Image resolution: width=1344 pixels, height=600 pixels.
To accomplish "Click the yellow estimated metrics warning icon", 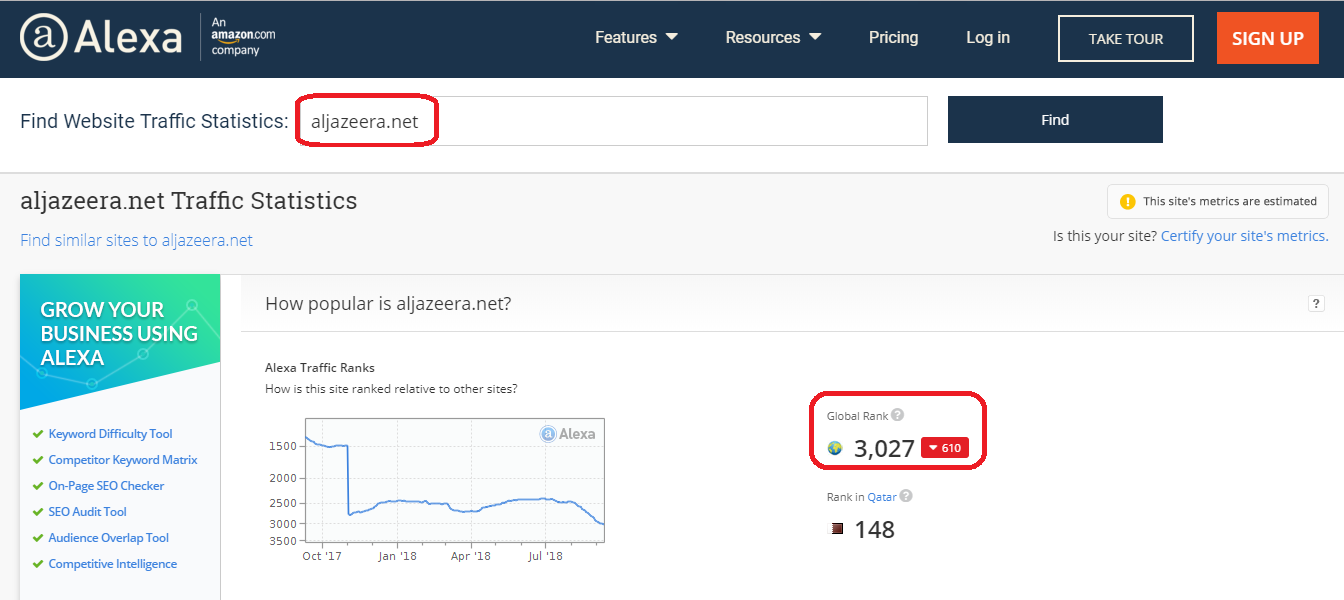I will 1127,201.
